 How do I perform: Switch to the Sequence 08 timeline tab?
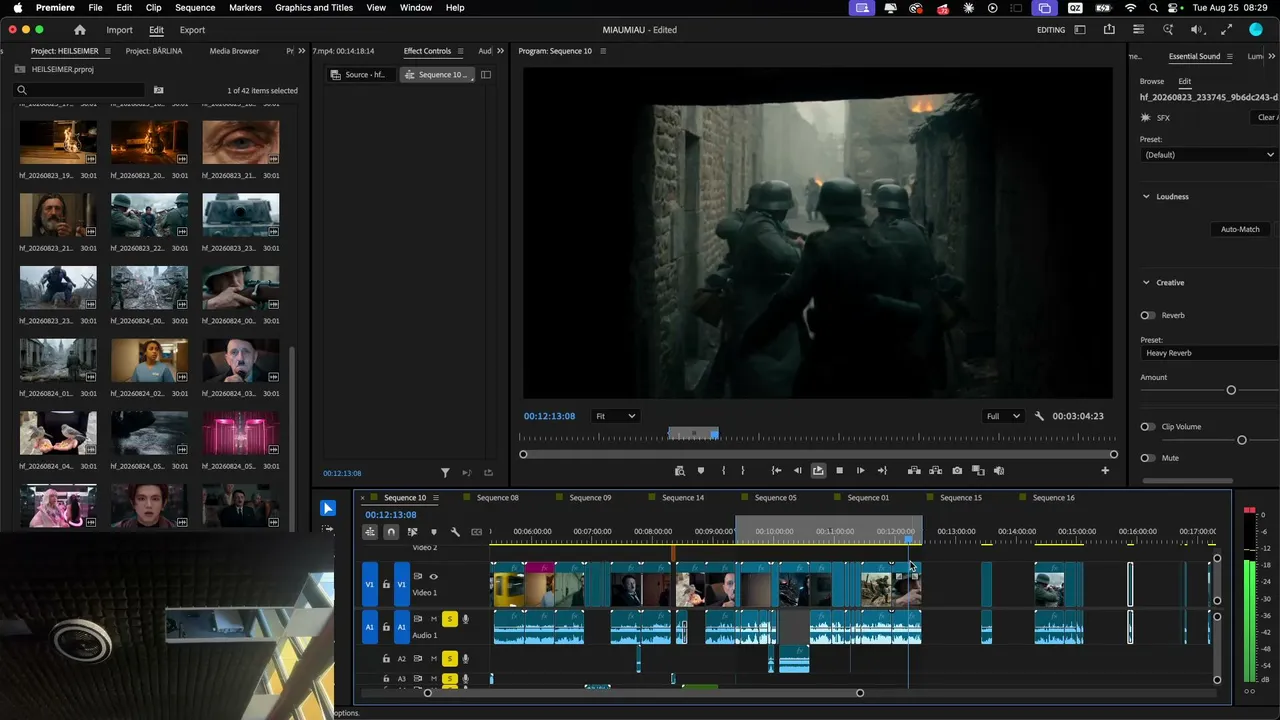pos(498,498)
